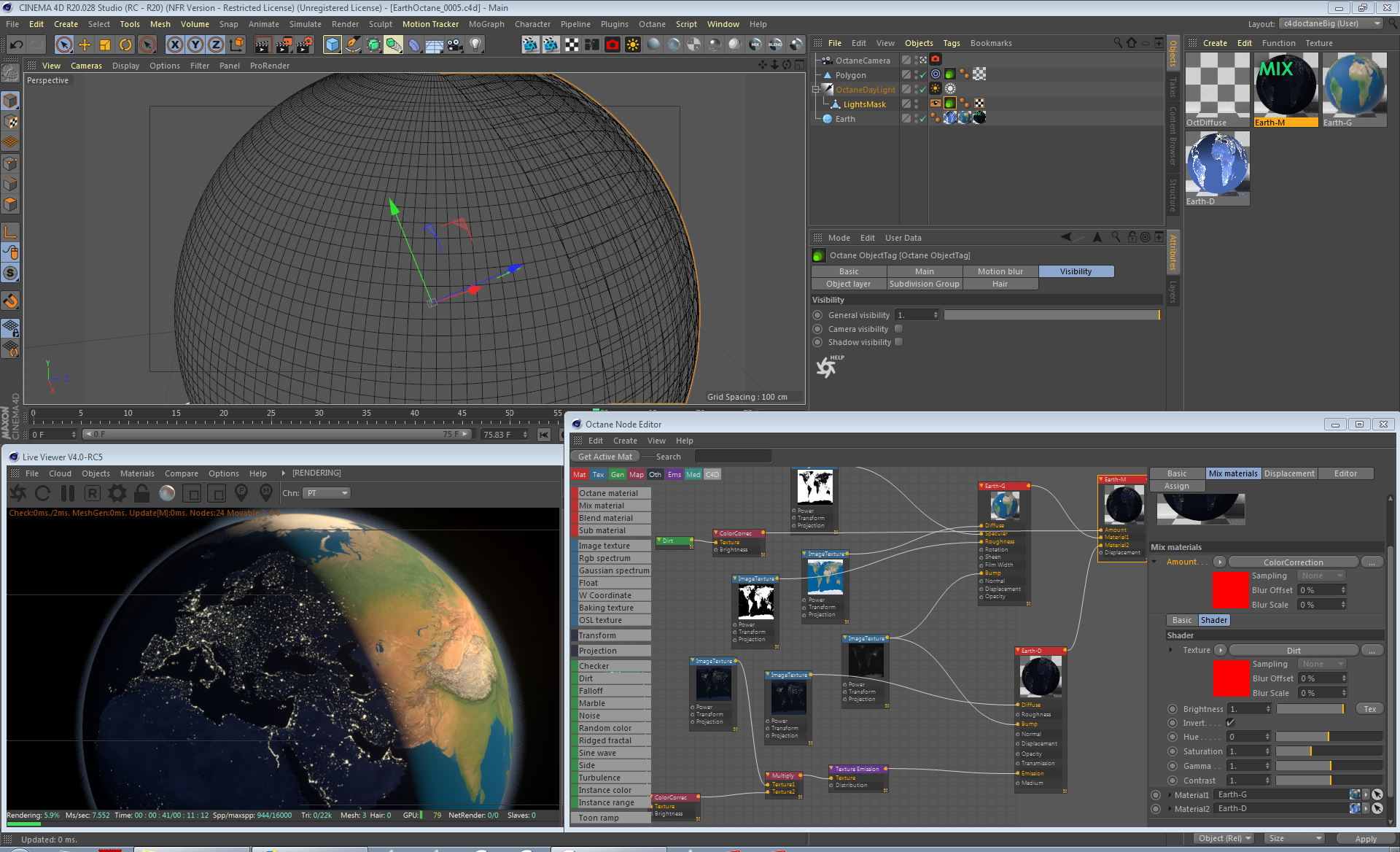Open the Chn channel dropdown

tap(327, 494)
